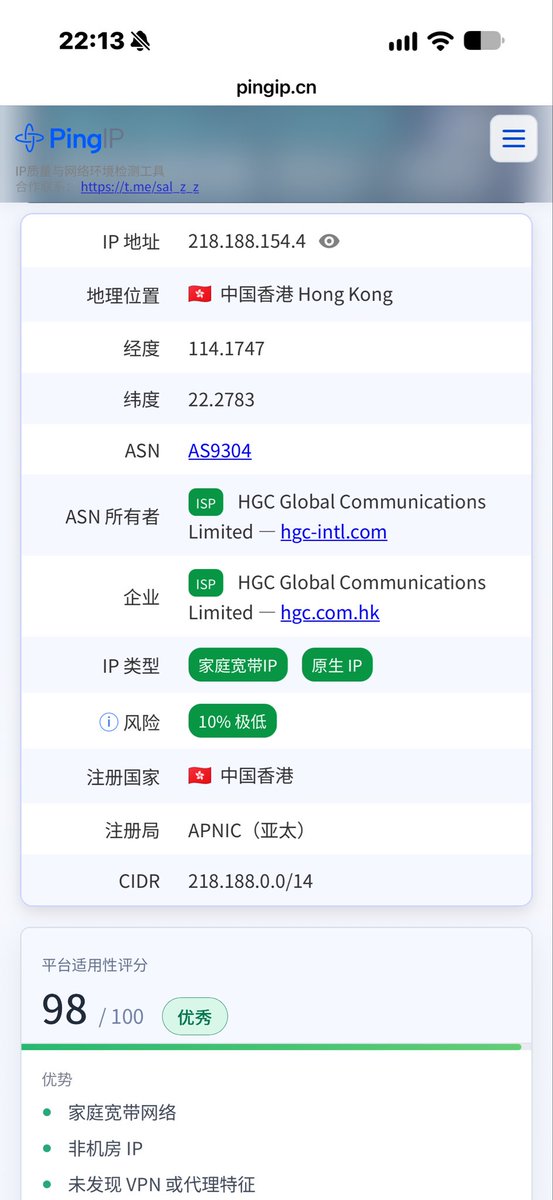
Task: Open the hgc-intl.com link
Action: point(333,532)
